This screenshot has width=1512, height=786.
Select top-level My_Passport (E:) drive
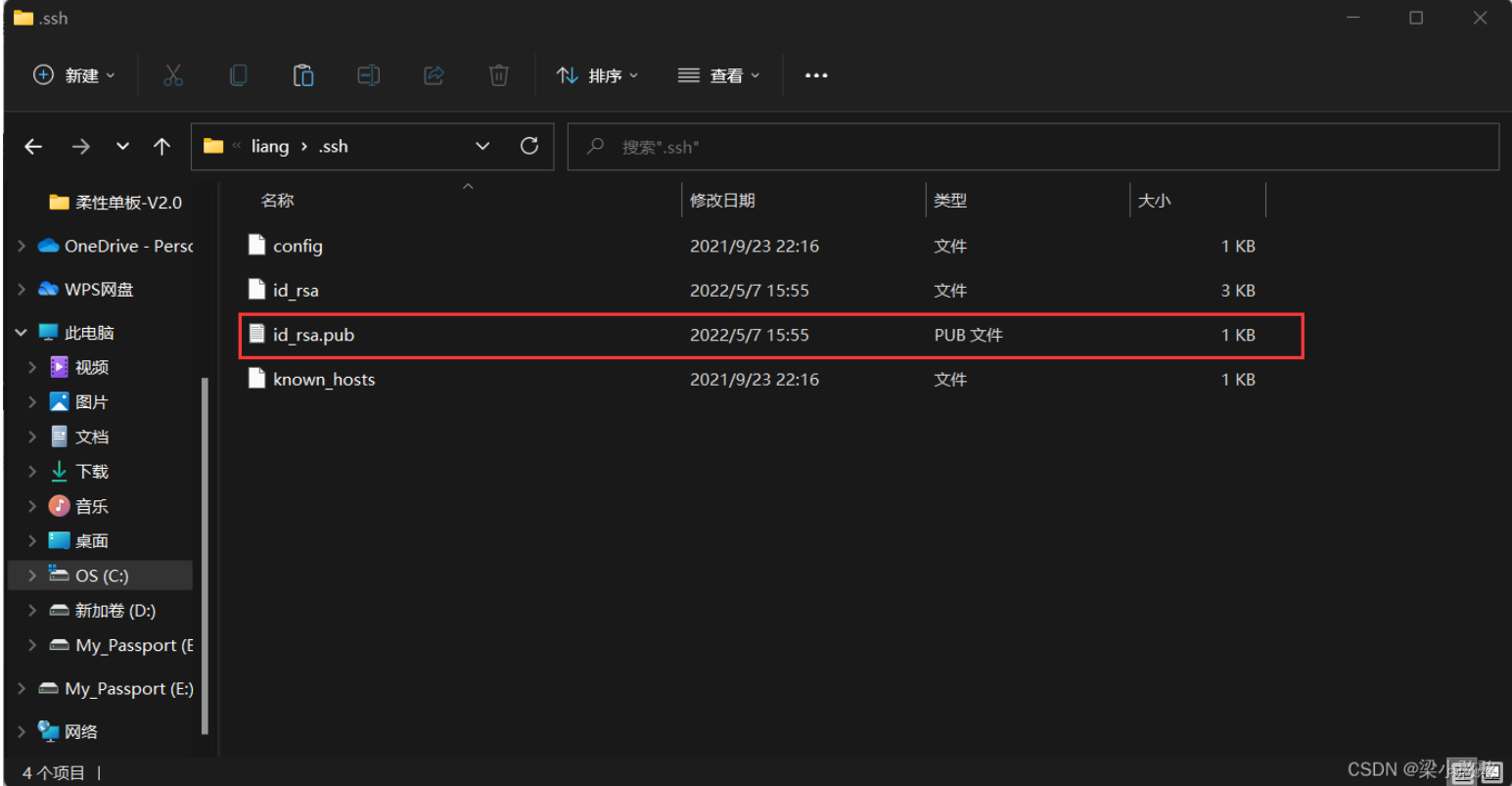(115, 688)
